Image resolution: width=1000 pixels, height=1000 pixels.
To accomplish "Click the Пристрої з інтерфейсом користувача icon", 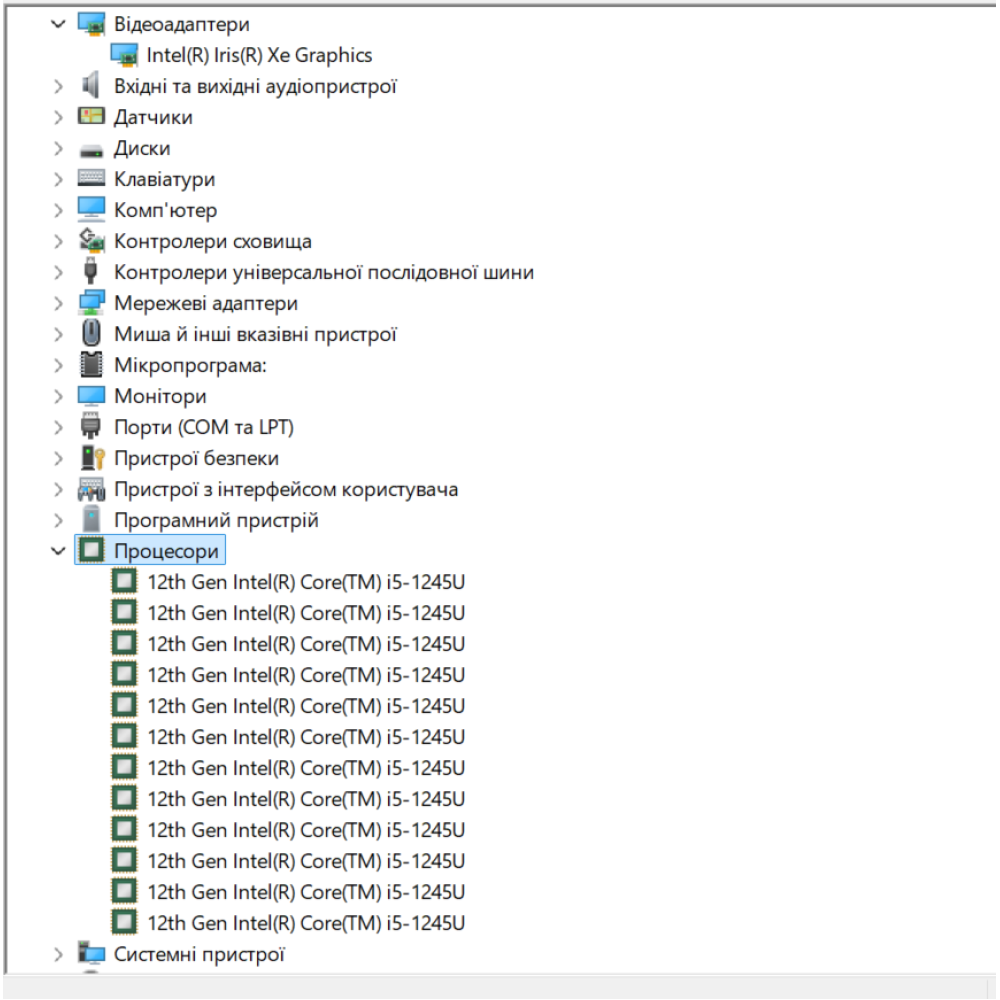I will click(91, 489).
